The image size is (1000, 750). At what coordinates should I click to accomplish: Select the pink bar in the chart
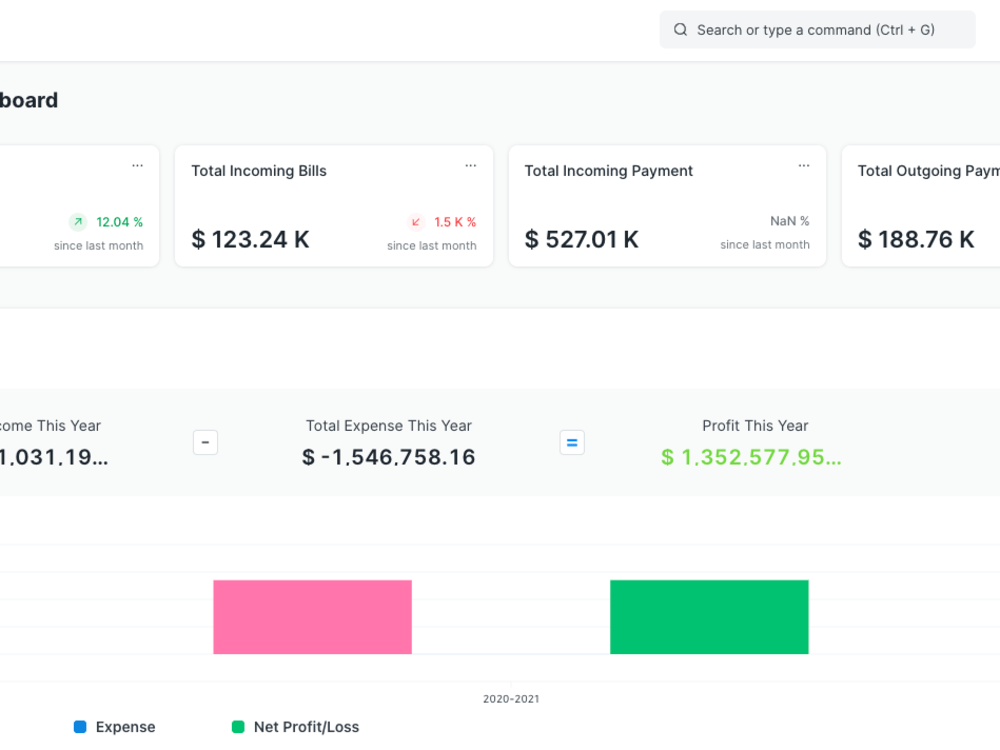click(x=312, y=616)
